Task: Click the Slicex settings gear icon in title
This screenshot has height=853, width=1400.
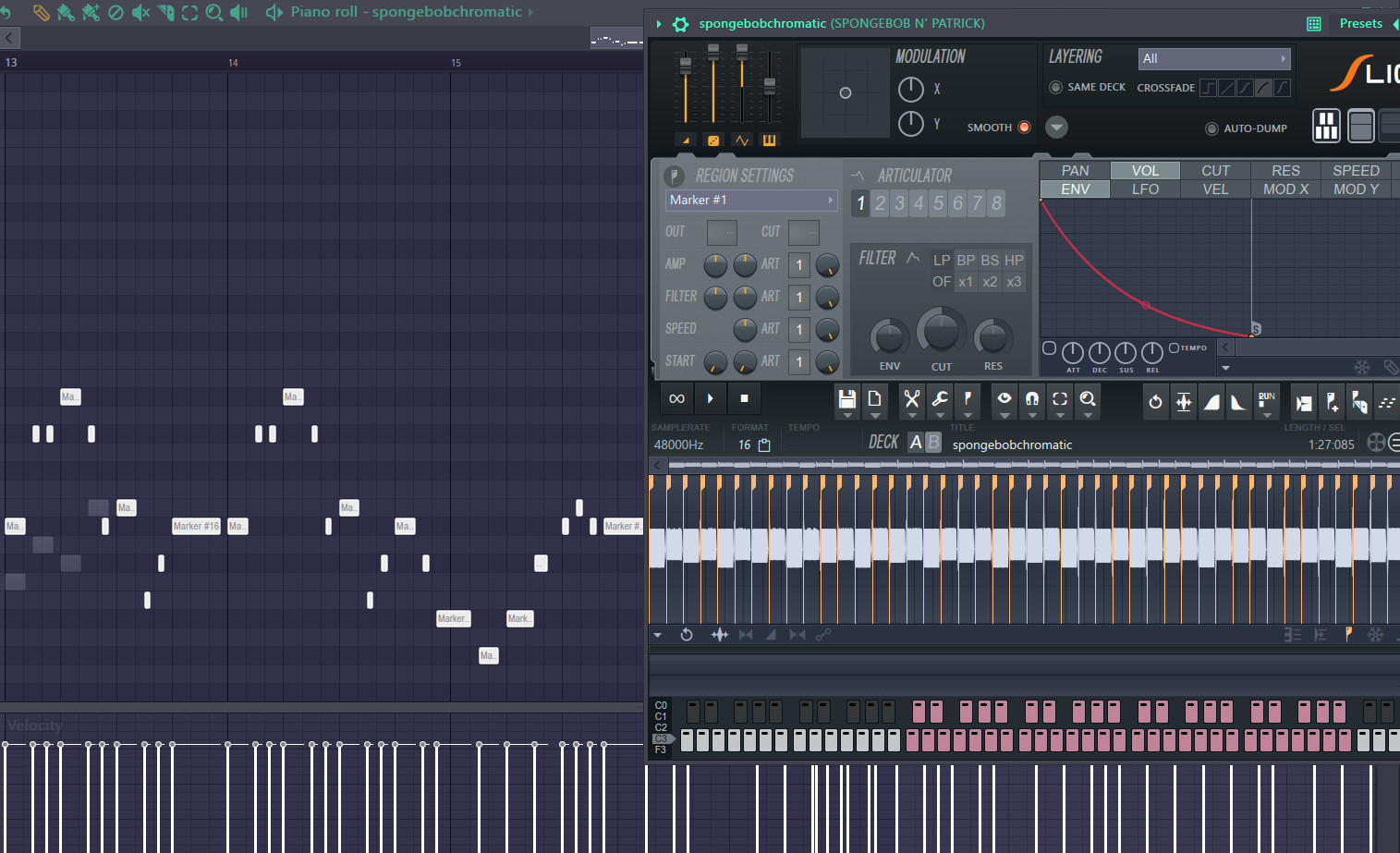Action: [x=681, y=24]
